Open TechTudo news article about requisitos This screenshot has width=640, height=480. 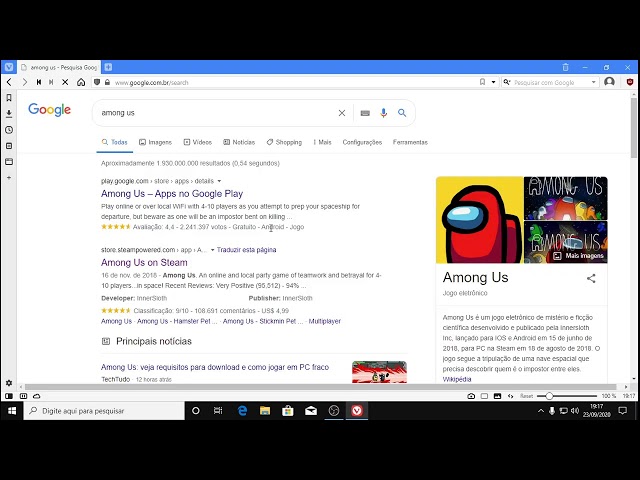pos(215,367)
